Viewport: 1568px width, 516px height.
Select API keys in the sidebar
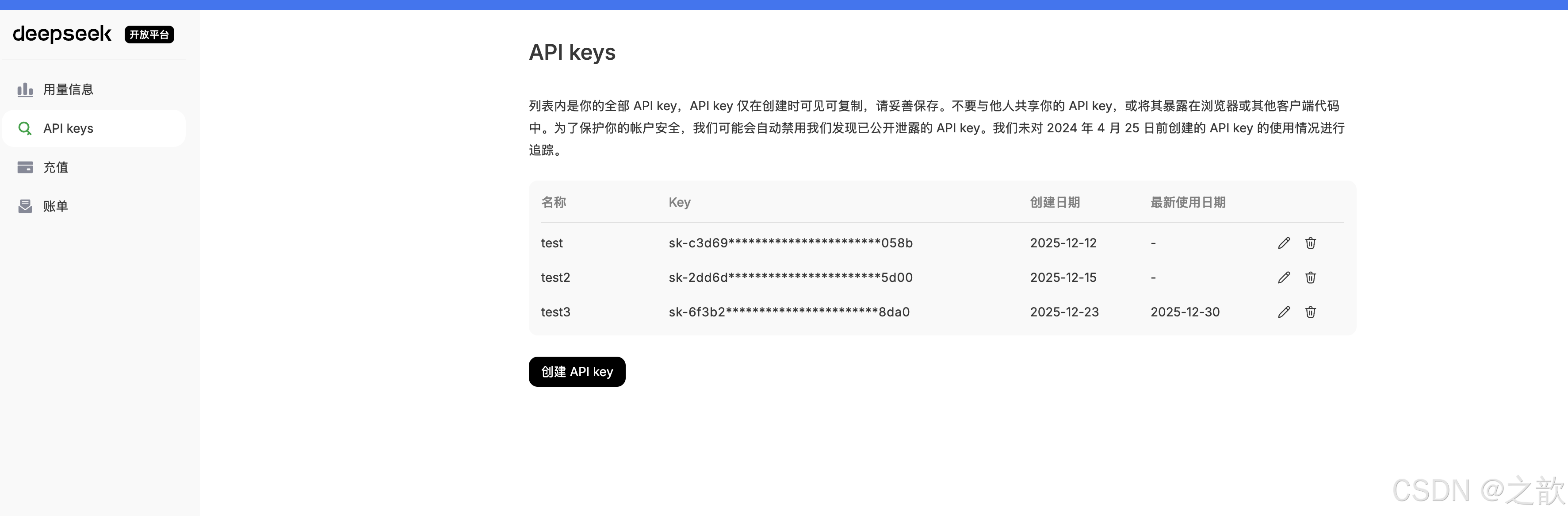coord(68,128)
